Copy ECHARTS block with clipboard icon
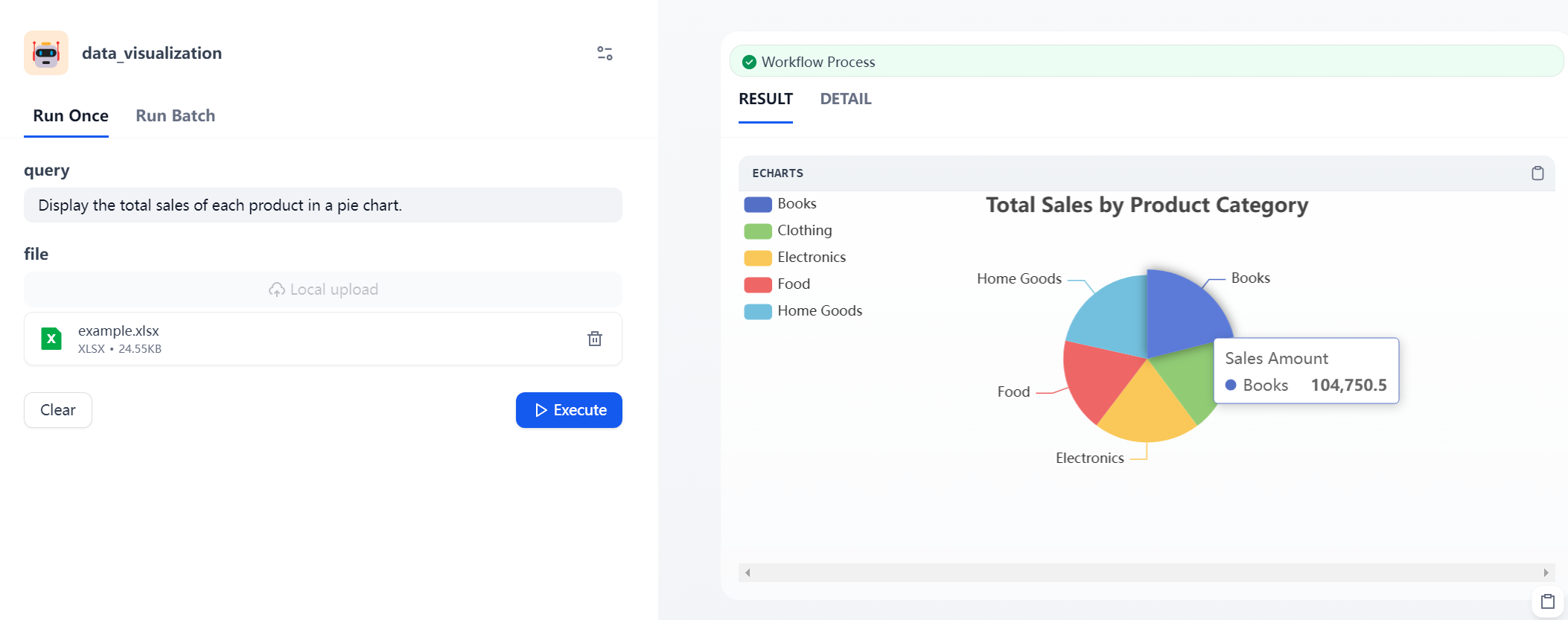Viewport: 1568px width, 620px height. point(1537,173)
